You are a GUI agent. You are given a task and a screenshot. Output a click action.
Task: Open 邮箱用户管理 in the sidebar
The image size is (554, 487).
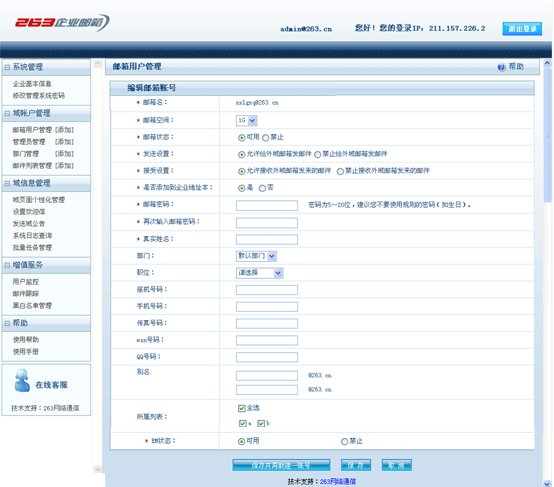(32, 130)
